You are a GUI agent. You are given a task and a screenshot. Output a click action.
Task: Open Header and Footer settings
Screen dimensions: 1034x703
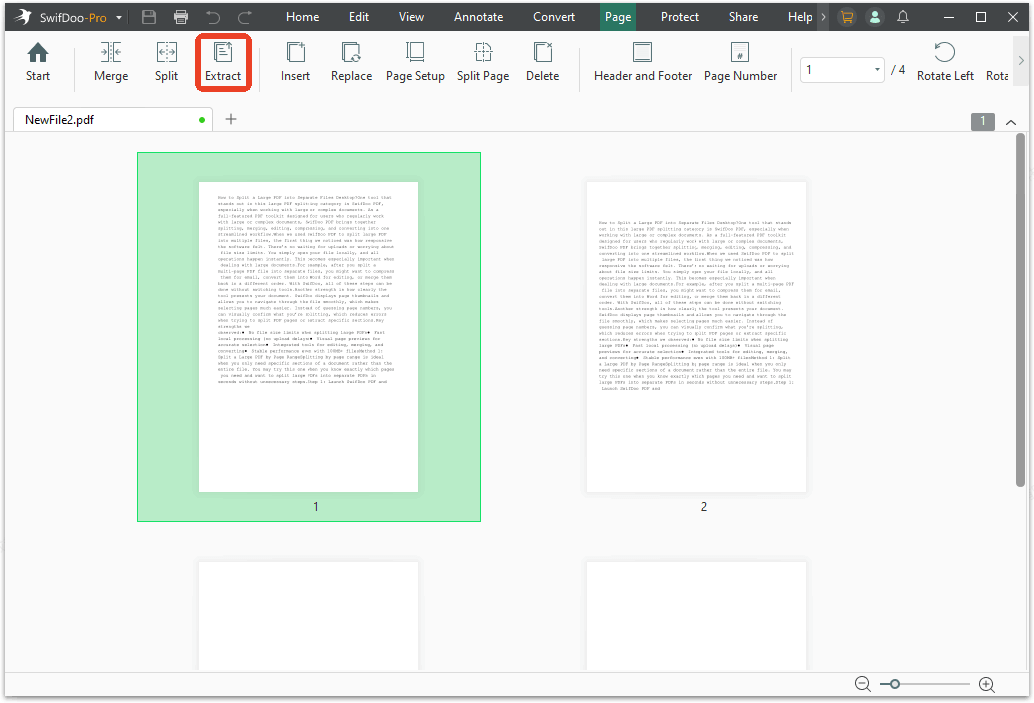pyautogui.click(x=643, y=63)
